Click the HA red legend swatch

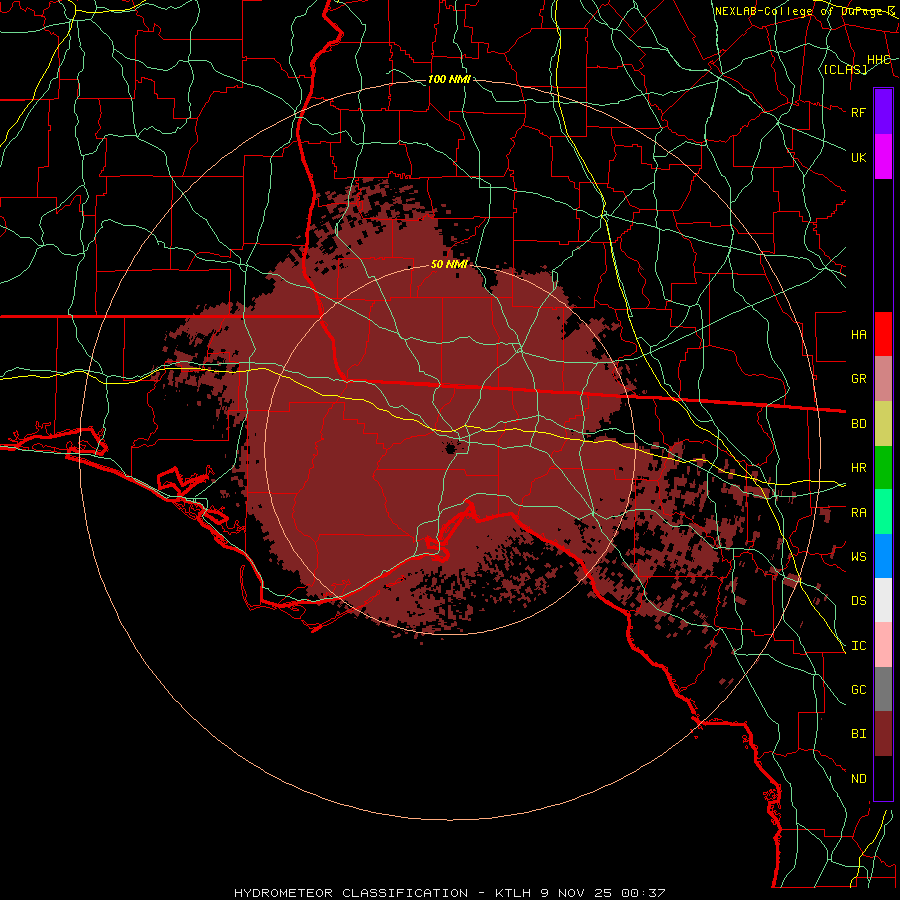point(883,334)
